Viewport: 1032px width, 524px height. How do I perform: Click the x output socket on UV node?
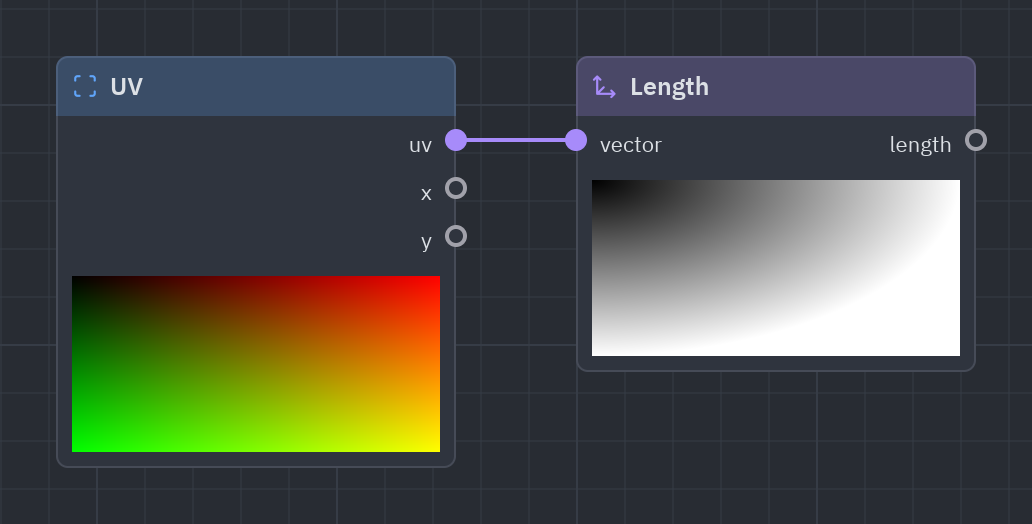[x=456, y=188]
